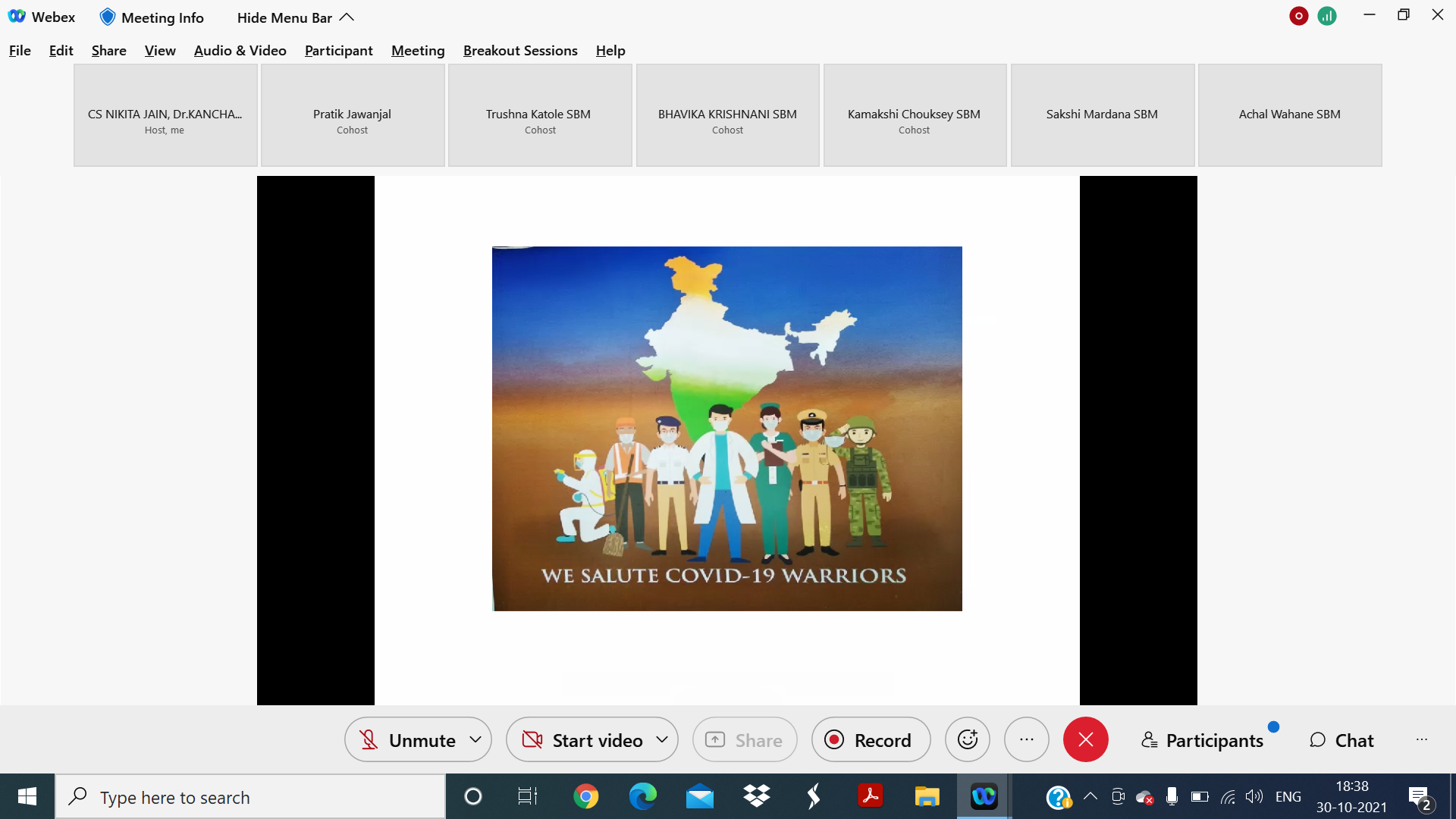Expand audio options arrow beside Unmute

pos(475,739)
